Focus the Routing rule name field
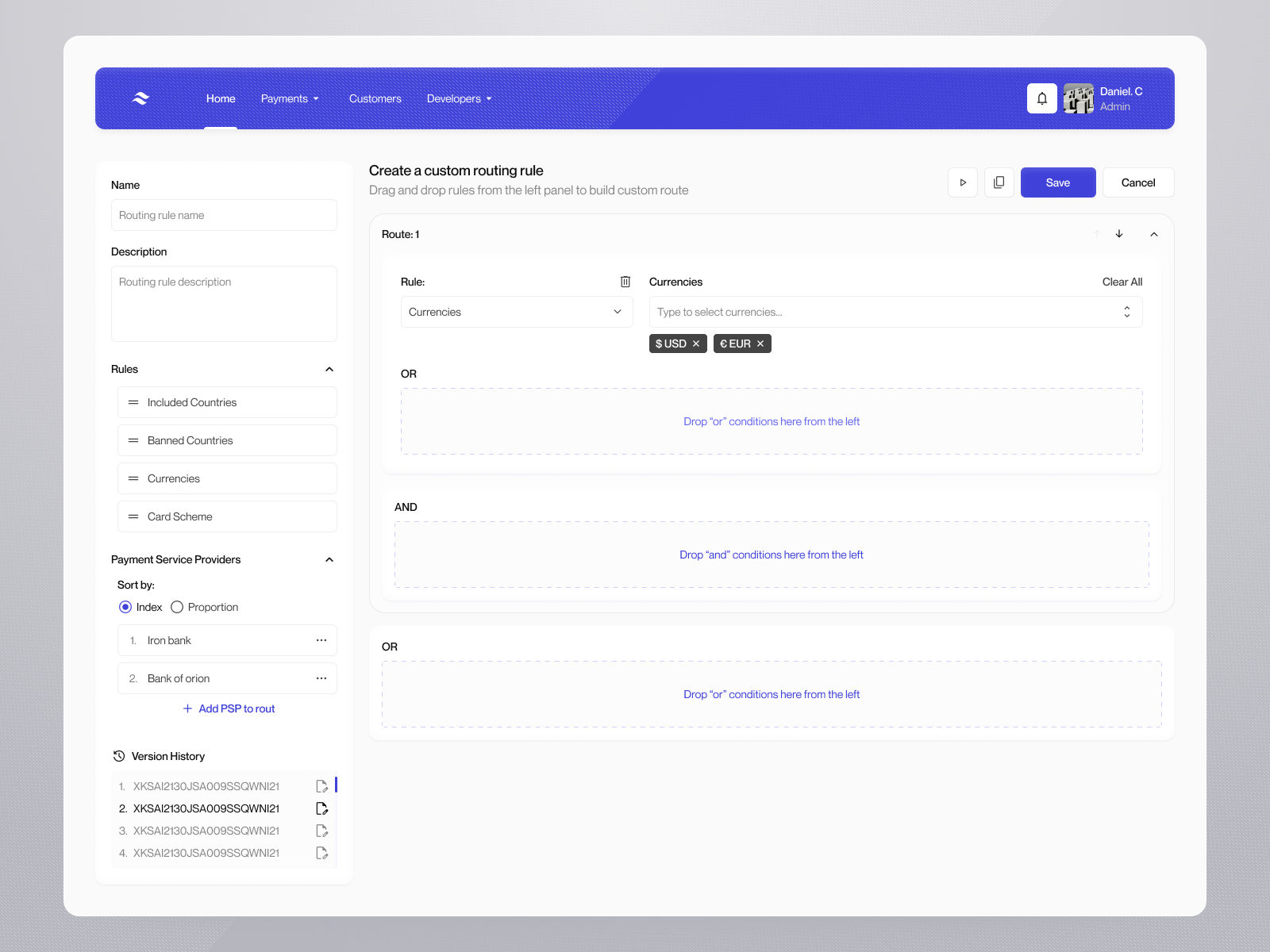The image size is (1270, 952). pyautogui.click(x=224, y=215)
